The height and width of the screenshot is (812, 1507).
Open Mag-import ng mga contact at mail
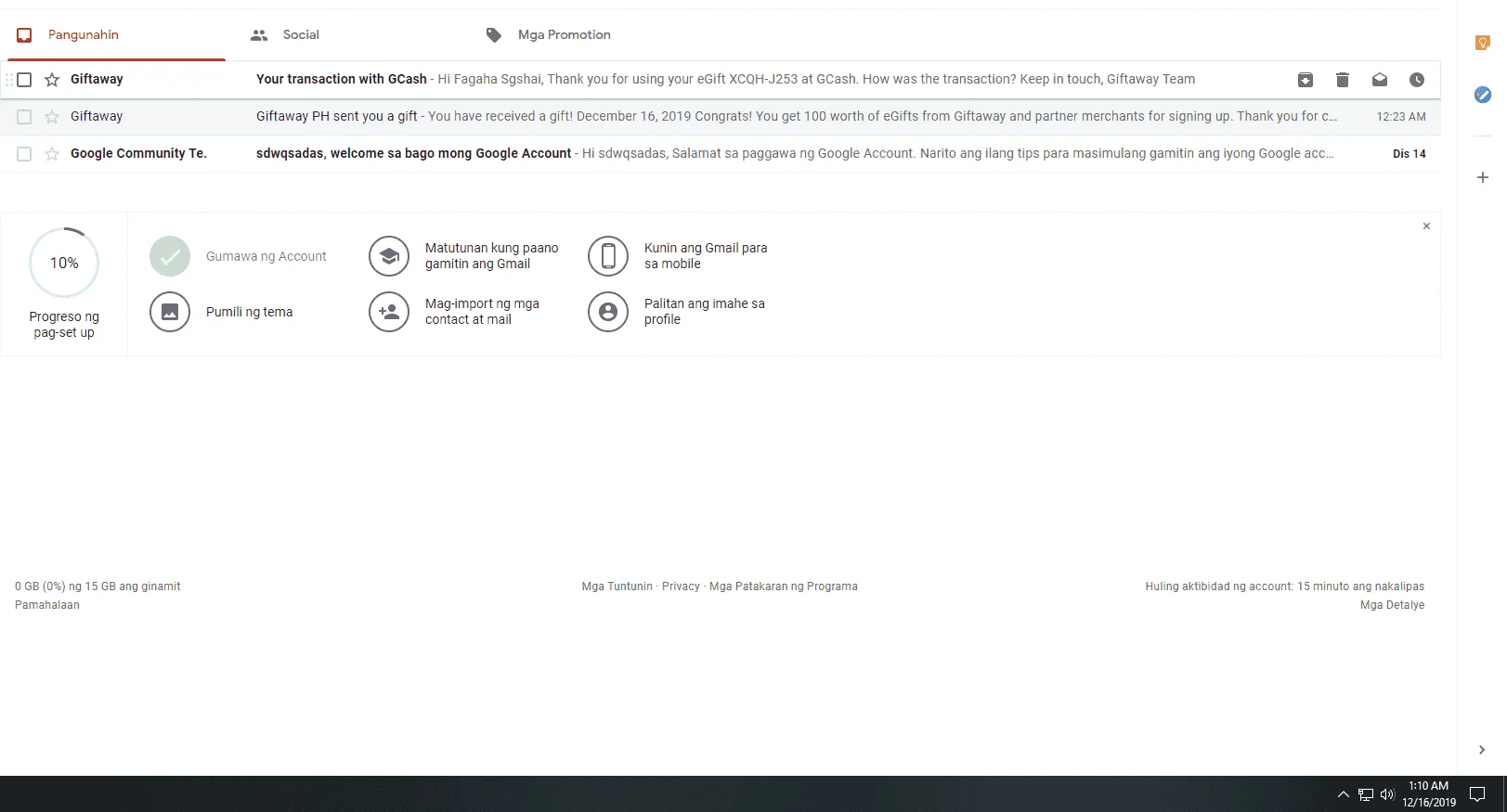[482, 312]
